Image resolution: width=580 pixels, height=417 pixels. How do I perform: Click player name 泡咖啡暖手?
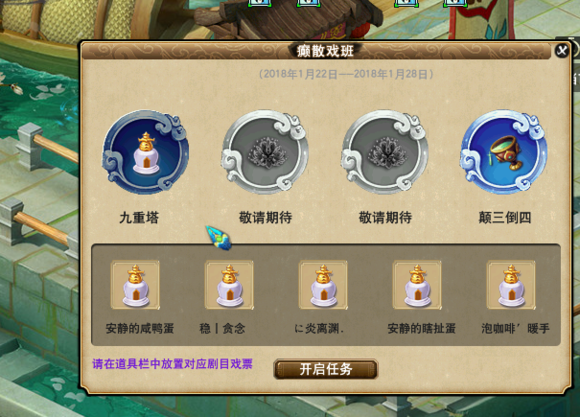[x=515, y=328]
